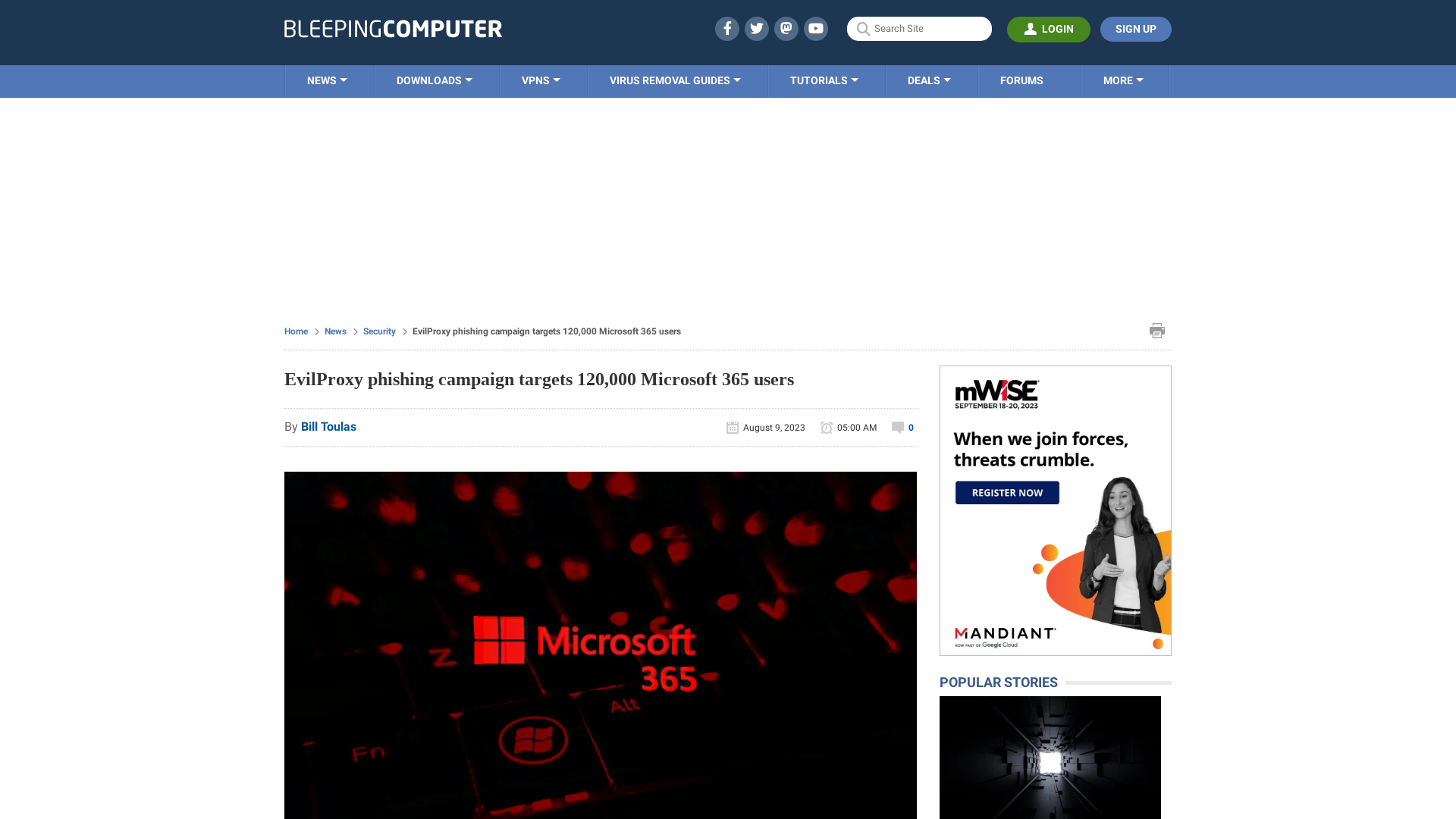
Task: Open BleepingComputer YouTube channel
Action: click(x=816, y=28)
